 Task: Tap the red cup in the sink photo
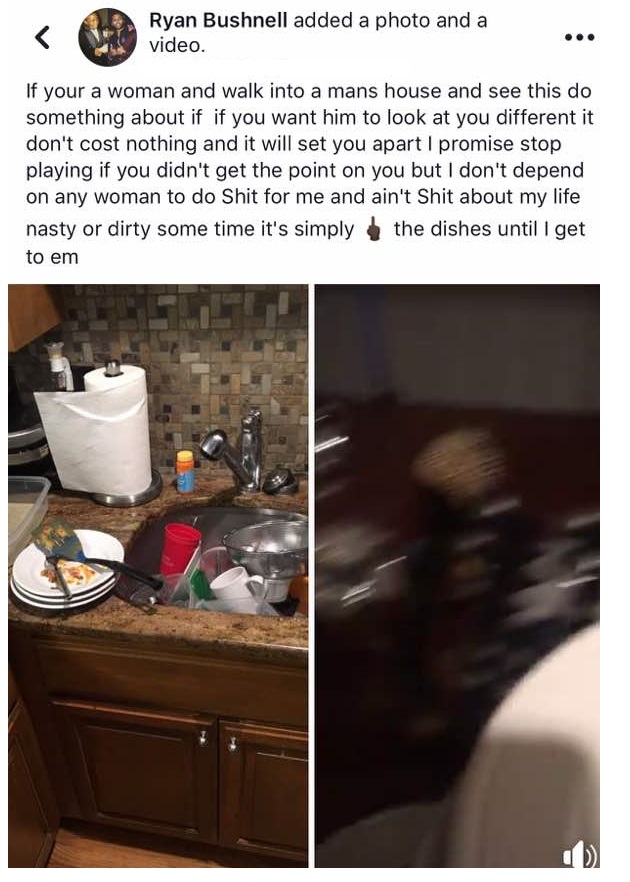tap(179, 550)
